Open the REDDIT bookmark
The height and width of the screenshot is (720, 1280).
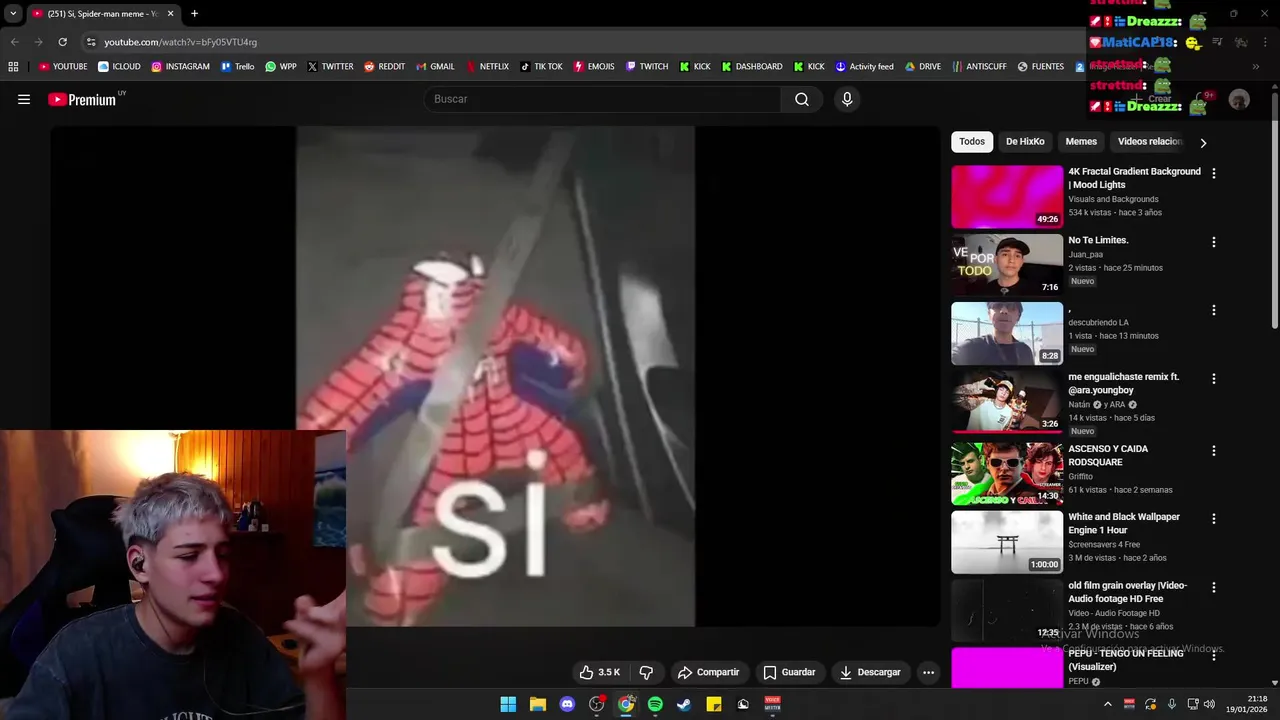click(x=385, y=67)
